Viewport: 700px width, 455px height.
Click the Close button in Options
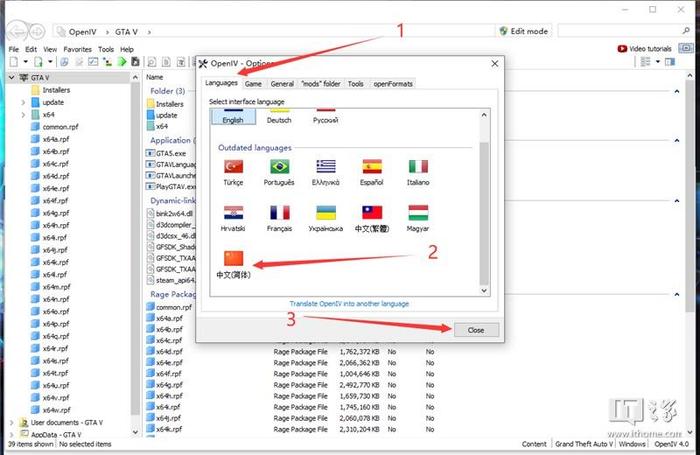click(476, 330)
